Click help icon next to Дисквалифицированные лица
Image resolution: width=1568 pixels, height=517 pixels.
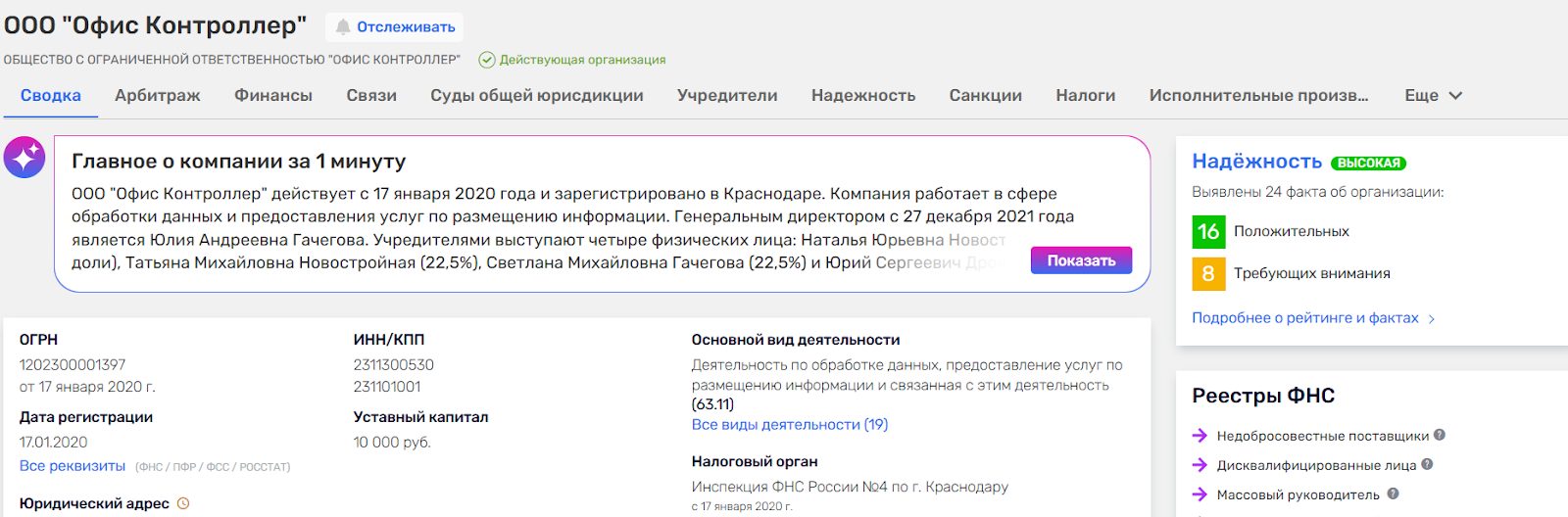[1427, 464]
